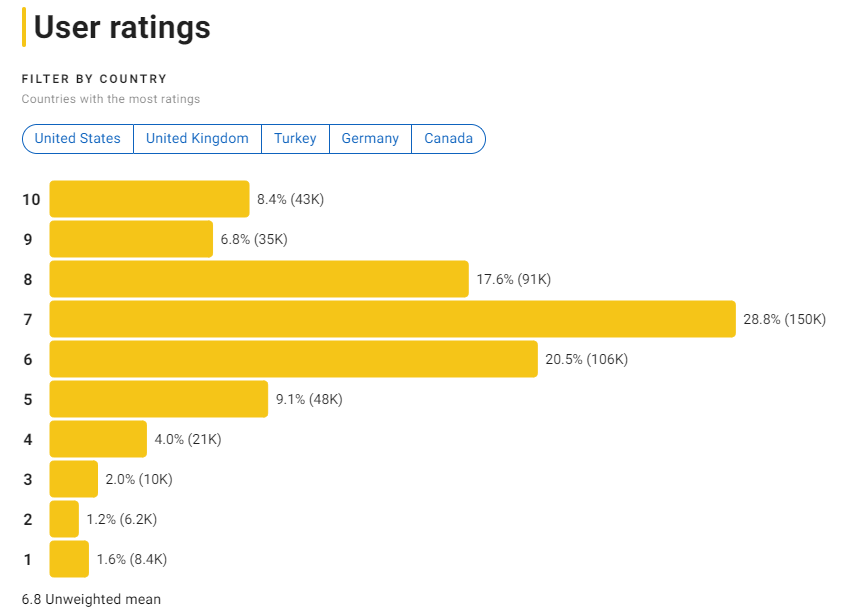
Task: Click the longest bar for rating 7
Action: [x=390, y=319]
